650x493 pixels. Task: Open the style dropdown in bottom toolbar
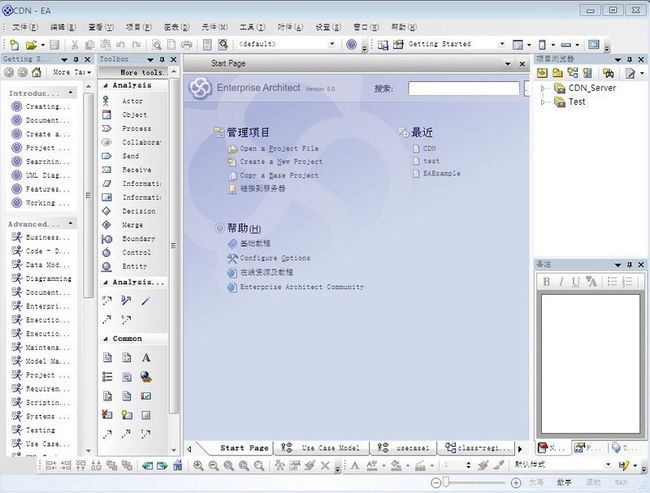[608, 465]
